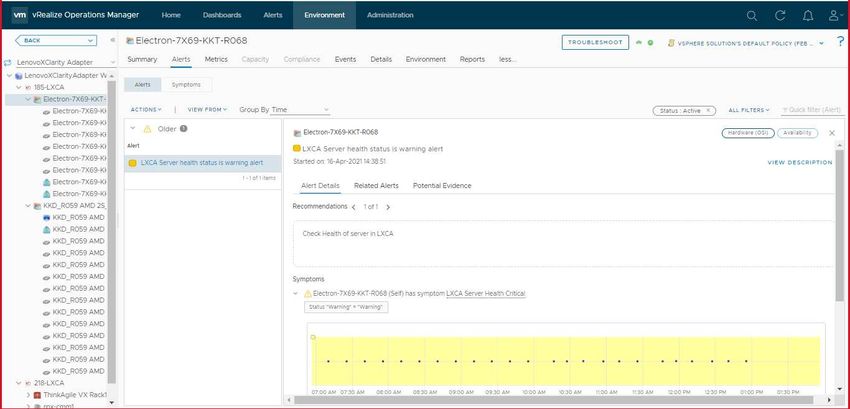Collapse the 218-LXCA tree node
The width and height of the screenshot is (850, 409).
(19, 383)
